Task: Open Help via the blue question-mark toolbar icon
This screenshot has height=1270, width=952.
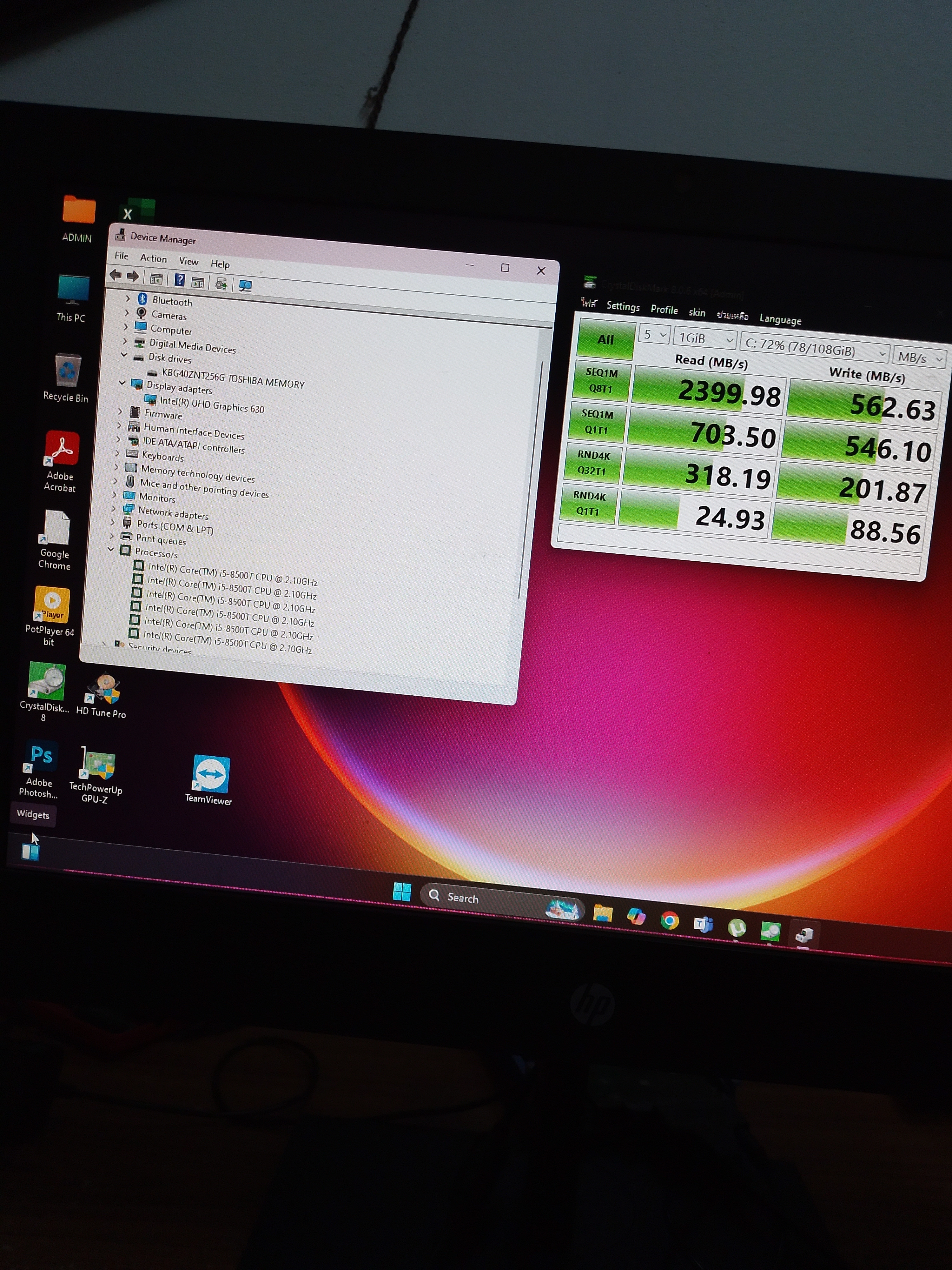Action: [180, 280]
